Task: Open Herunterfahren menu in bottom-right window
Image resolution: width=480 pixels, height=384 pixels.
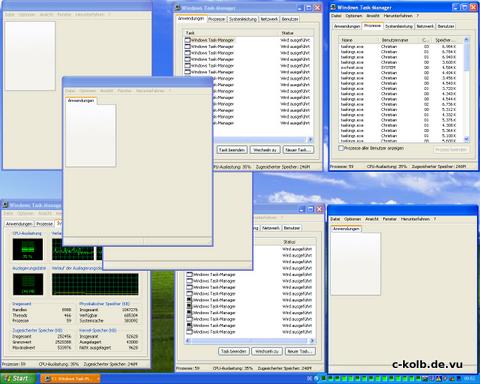Action: (415, 219)
